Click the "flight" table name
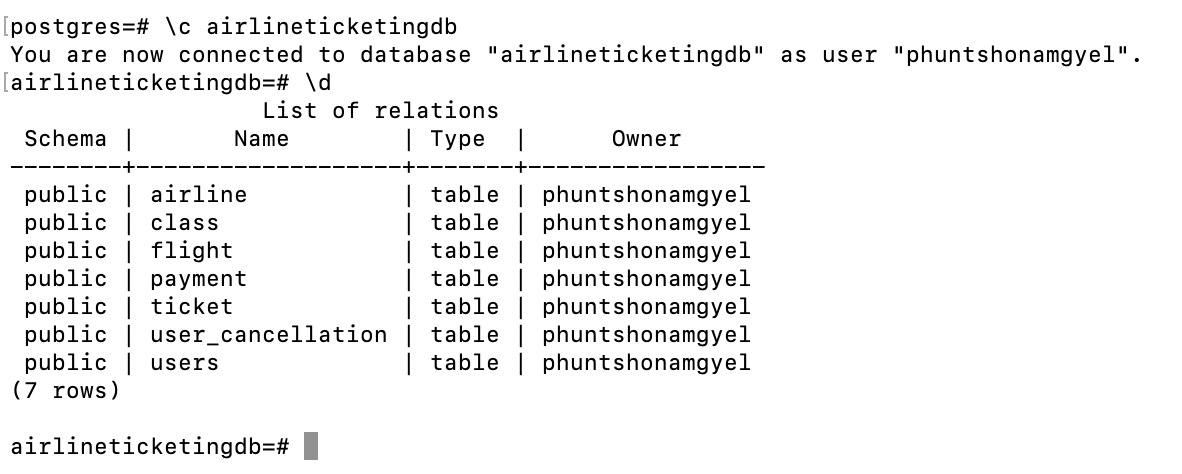 (x=191, y=251)
